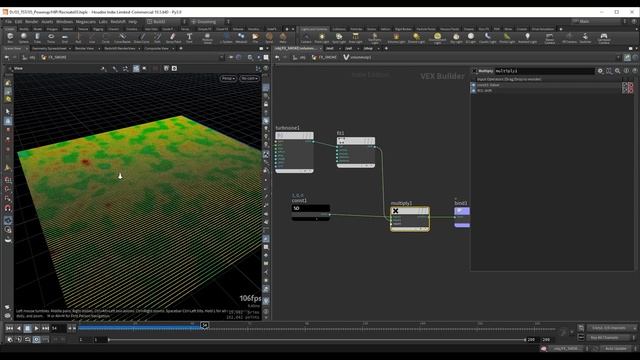This screenshot has width=640, height=360.
Task: Add a Spot Light from the shelf
Action: [x=339, y=38]
